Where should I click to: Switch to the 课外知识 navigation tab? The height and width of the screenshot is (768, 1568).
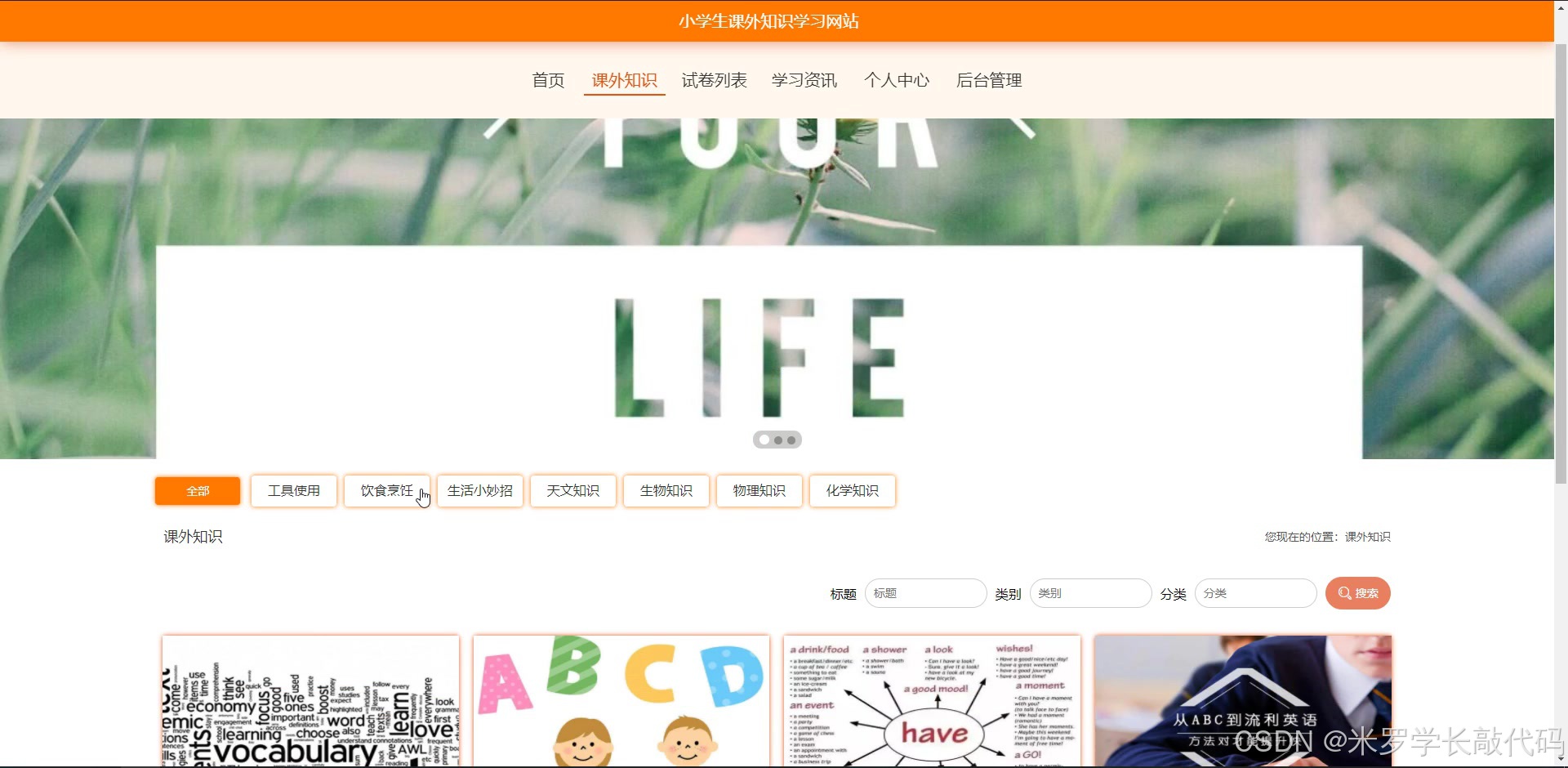624,80
